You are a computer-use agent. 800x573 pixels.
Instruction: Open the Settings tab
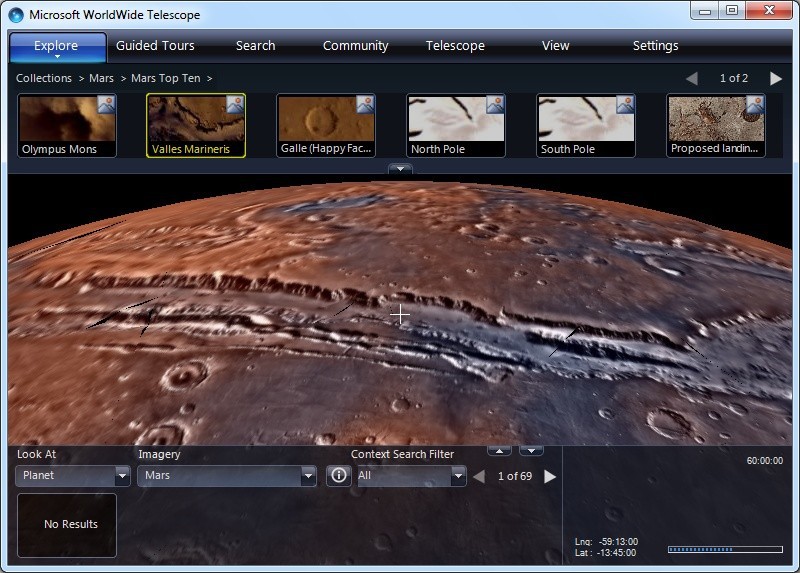click(655, 45)
